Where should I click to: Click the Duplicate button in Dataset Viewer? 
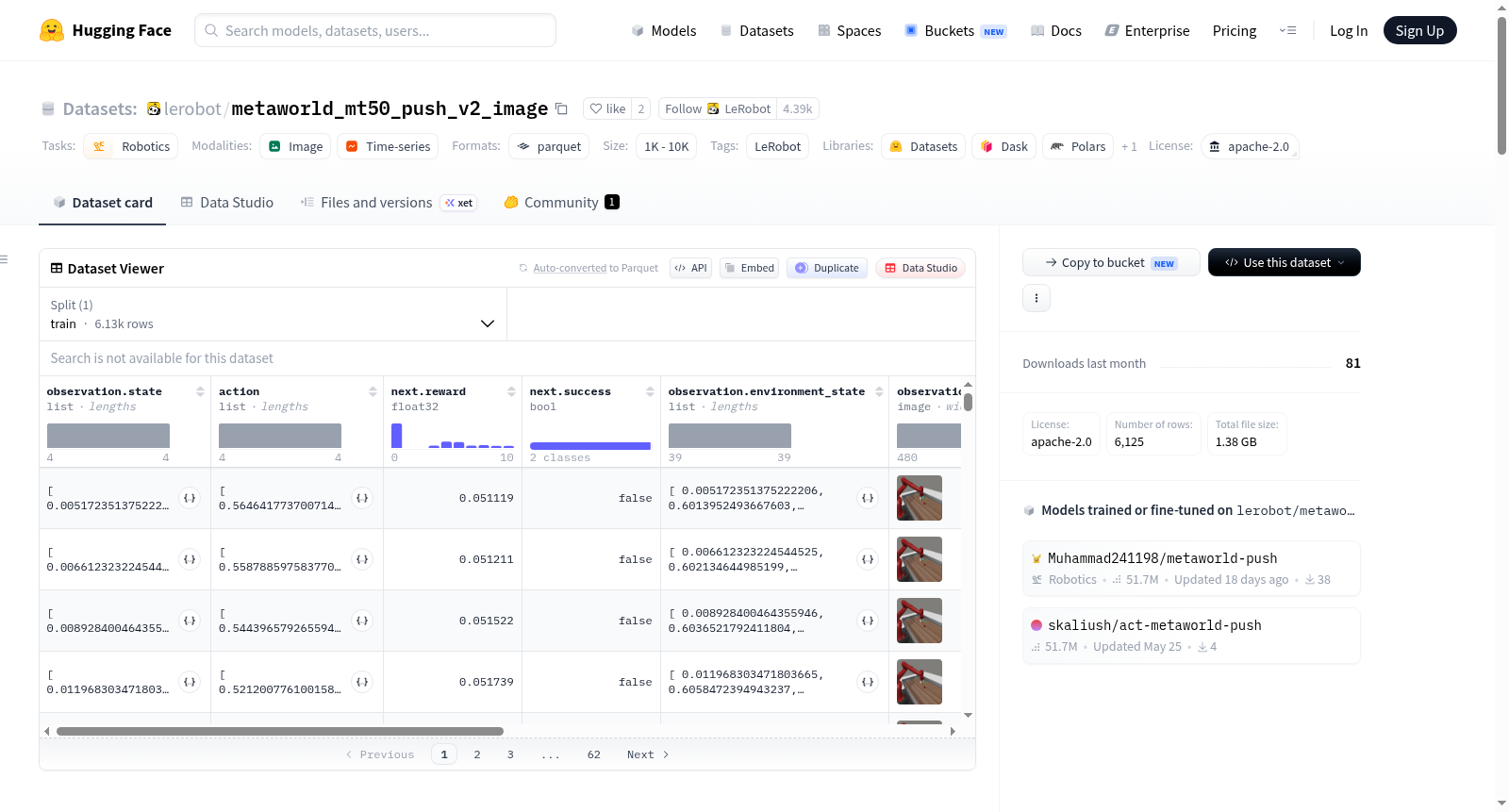click(827, 268)
